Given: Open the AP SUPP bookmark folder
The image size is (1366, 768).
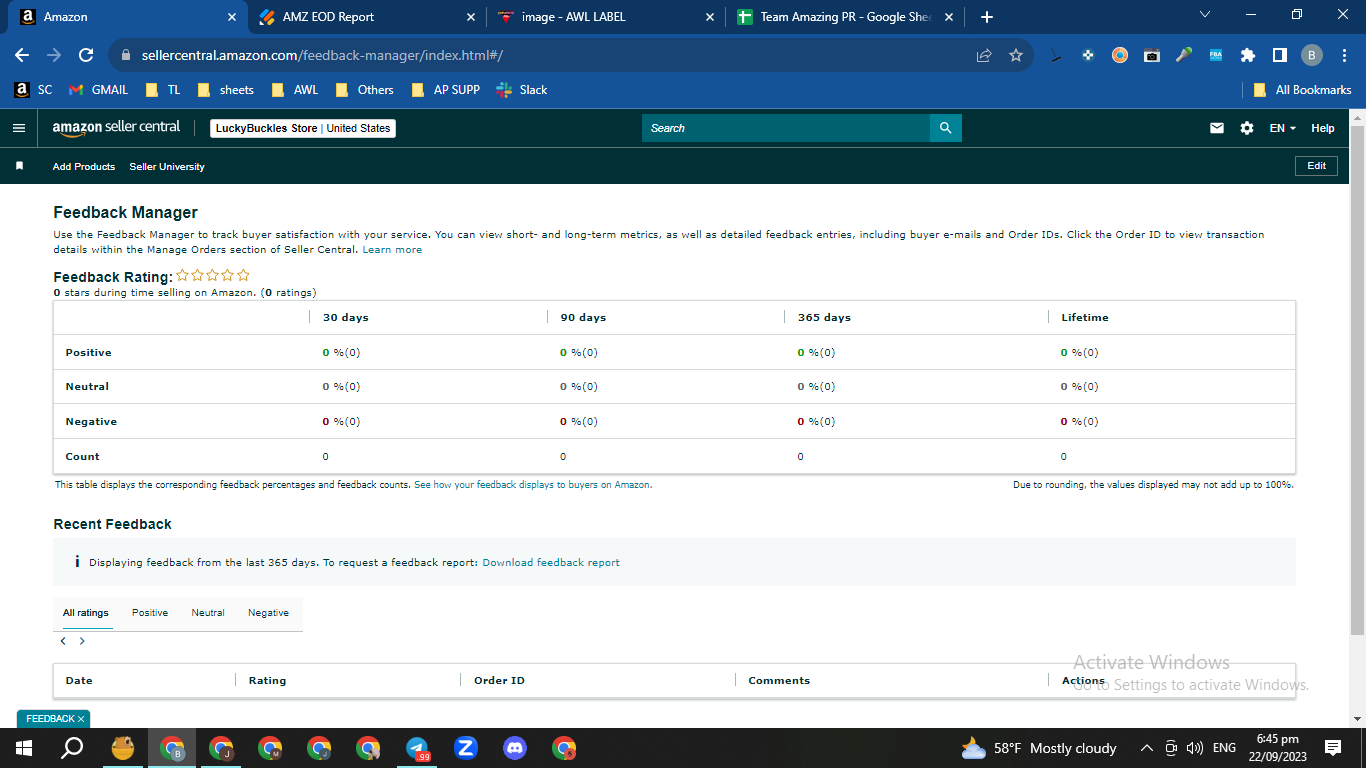Looking at the screenshot, I should [x=446, y=90].
